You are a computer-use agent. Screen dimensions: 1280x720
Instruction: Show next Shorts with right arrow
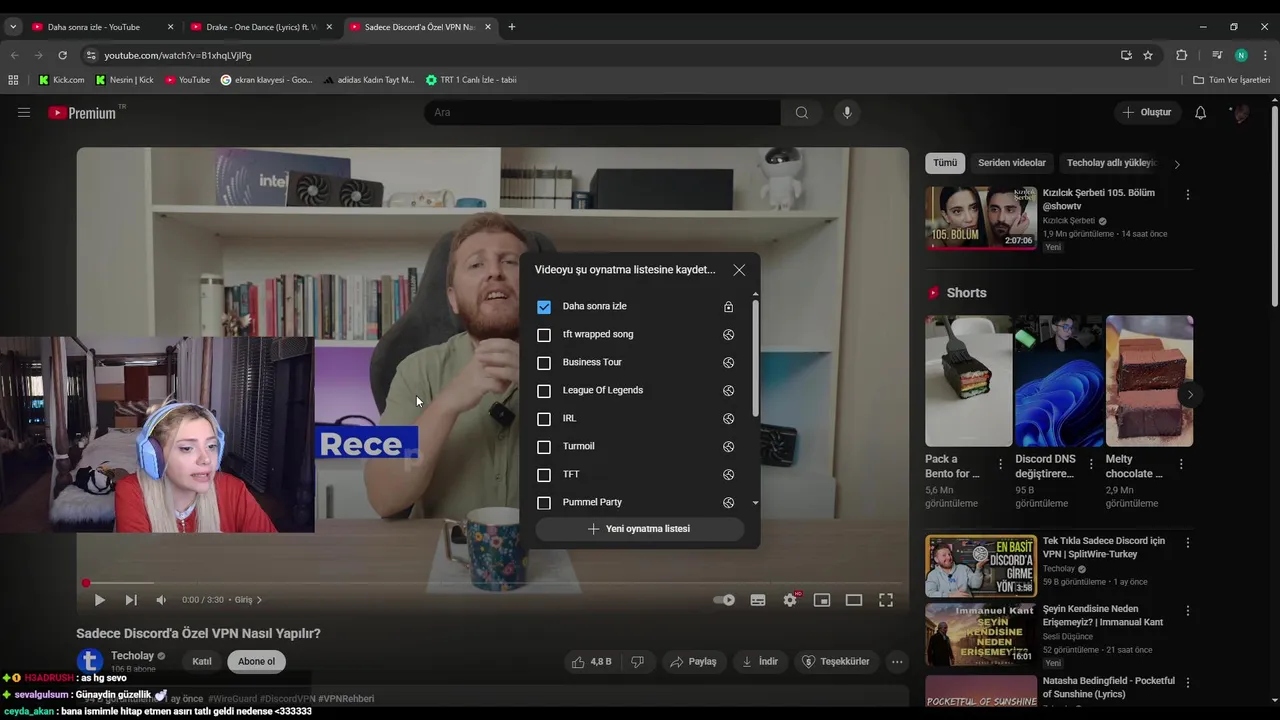click(1190, 395)
